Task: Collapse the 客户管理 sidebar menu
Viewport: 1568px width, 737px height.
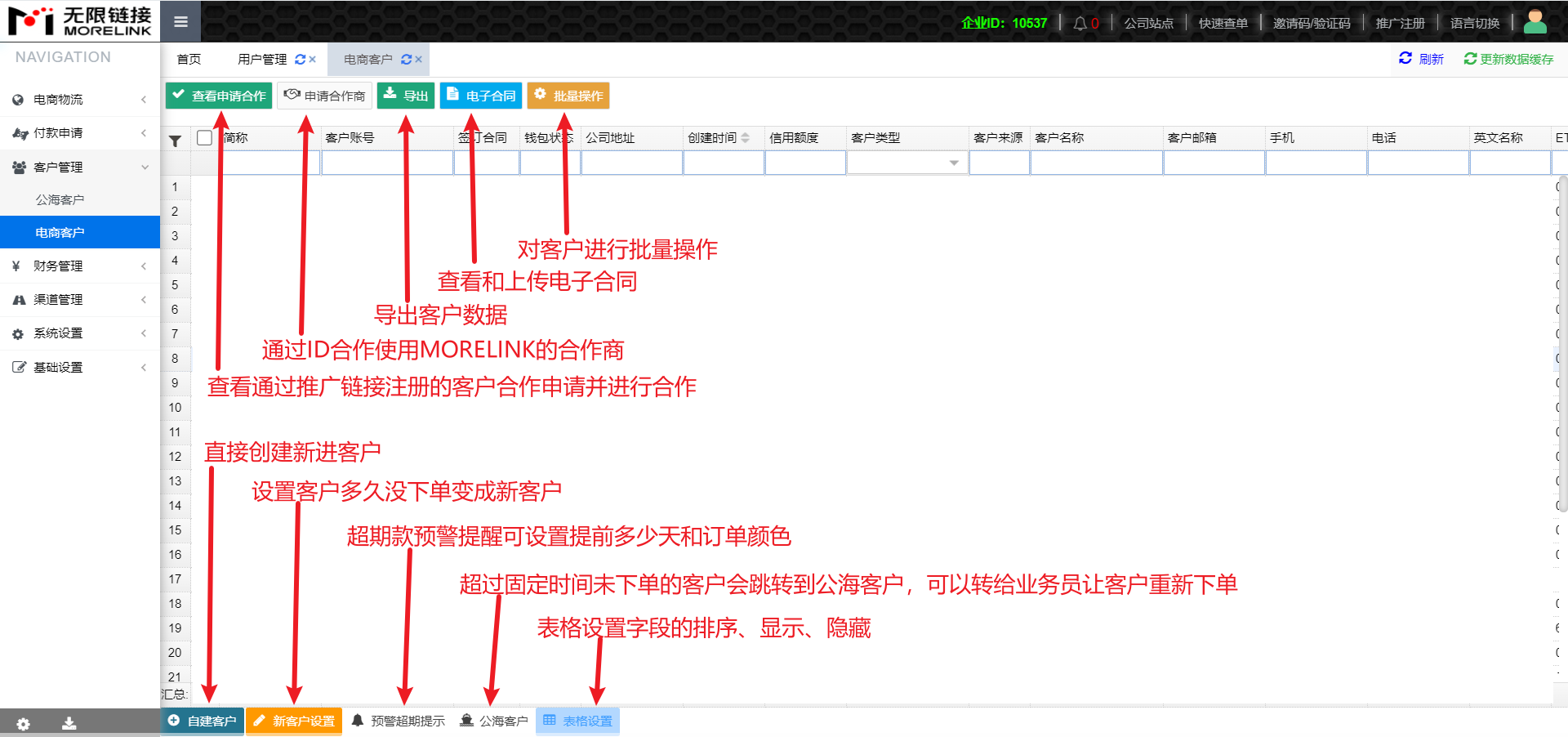Action: coord(79,167)
